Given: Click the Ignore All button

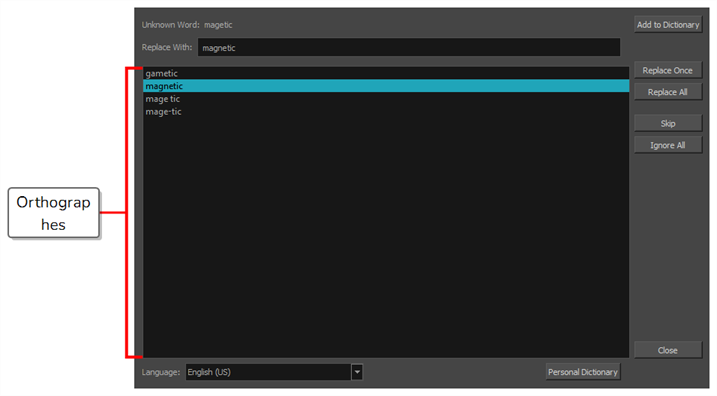Looking at the screenshot, I should (668, 145).
